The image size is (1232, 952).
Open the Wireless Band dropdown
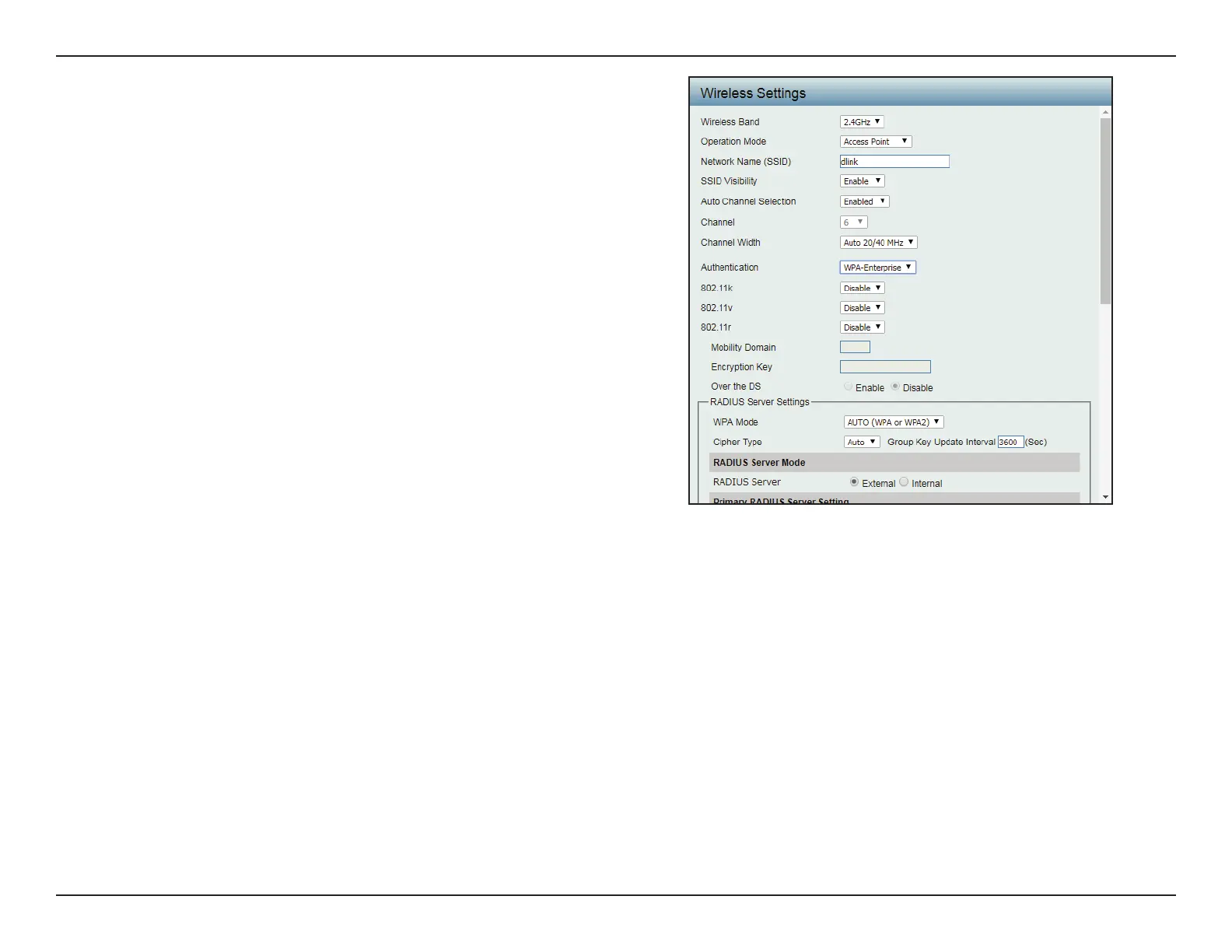pos(862,122)
